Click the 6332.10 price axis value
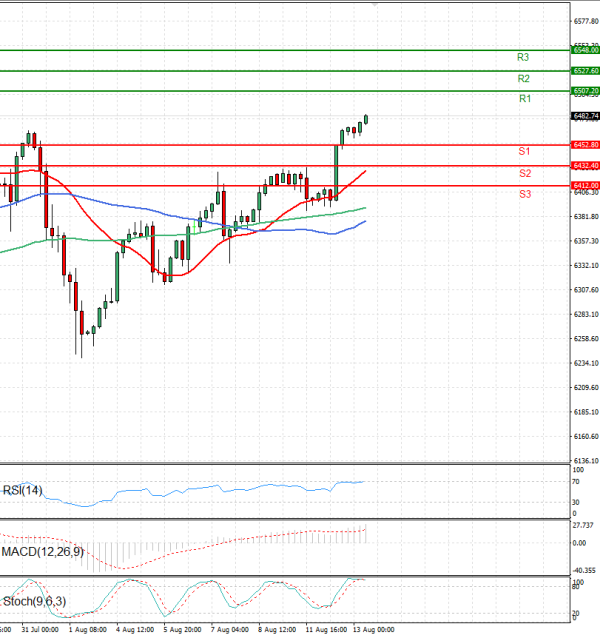 (586, 265)
